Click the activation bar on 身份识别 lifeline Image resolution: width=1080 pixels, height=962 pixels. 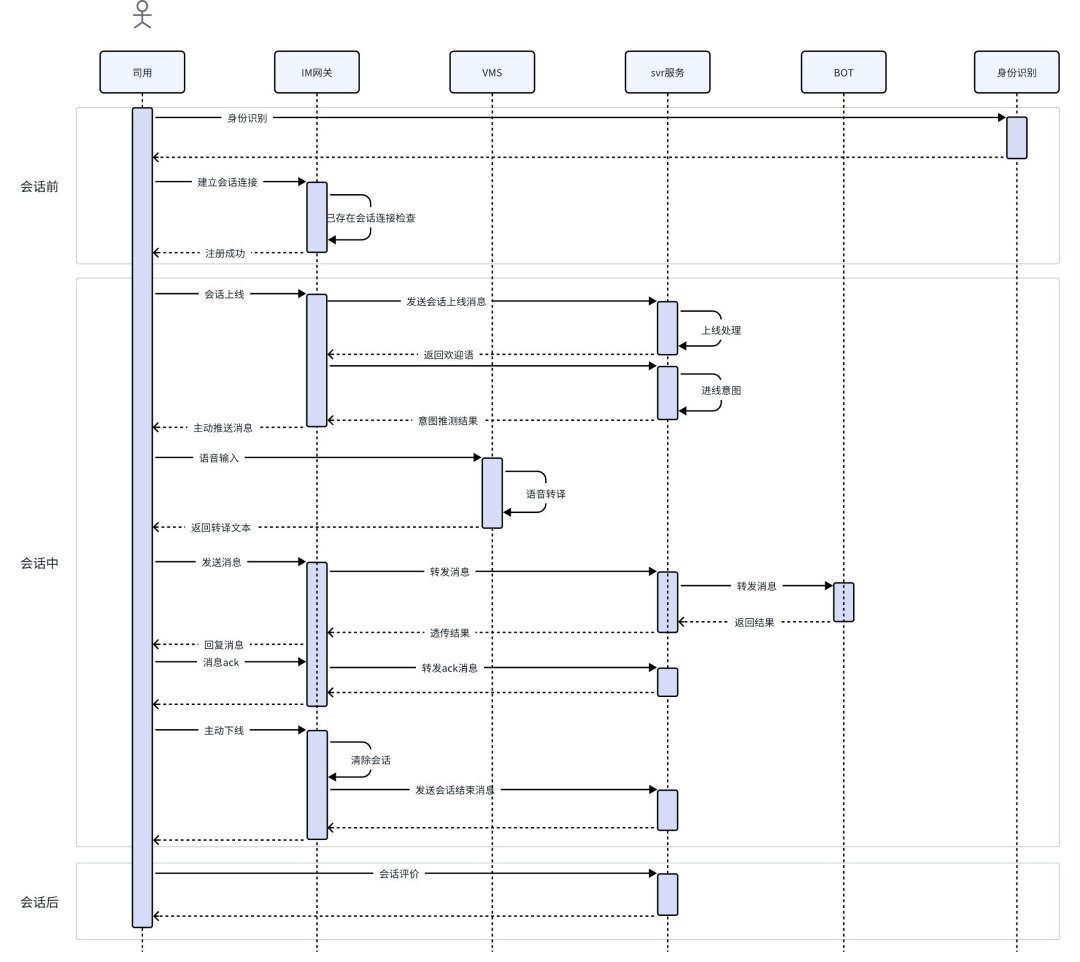click(1017, 138)
